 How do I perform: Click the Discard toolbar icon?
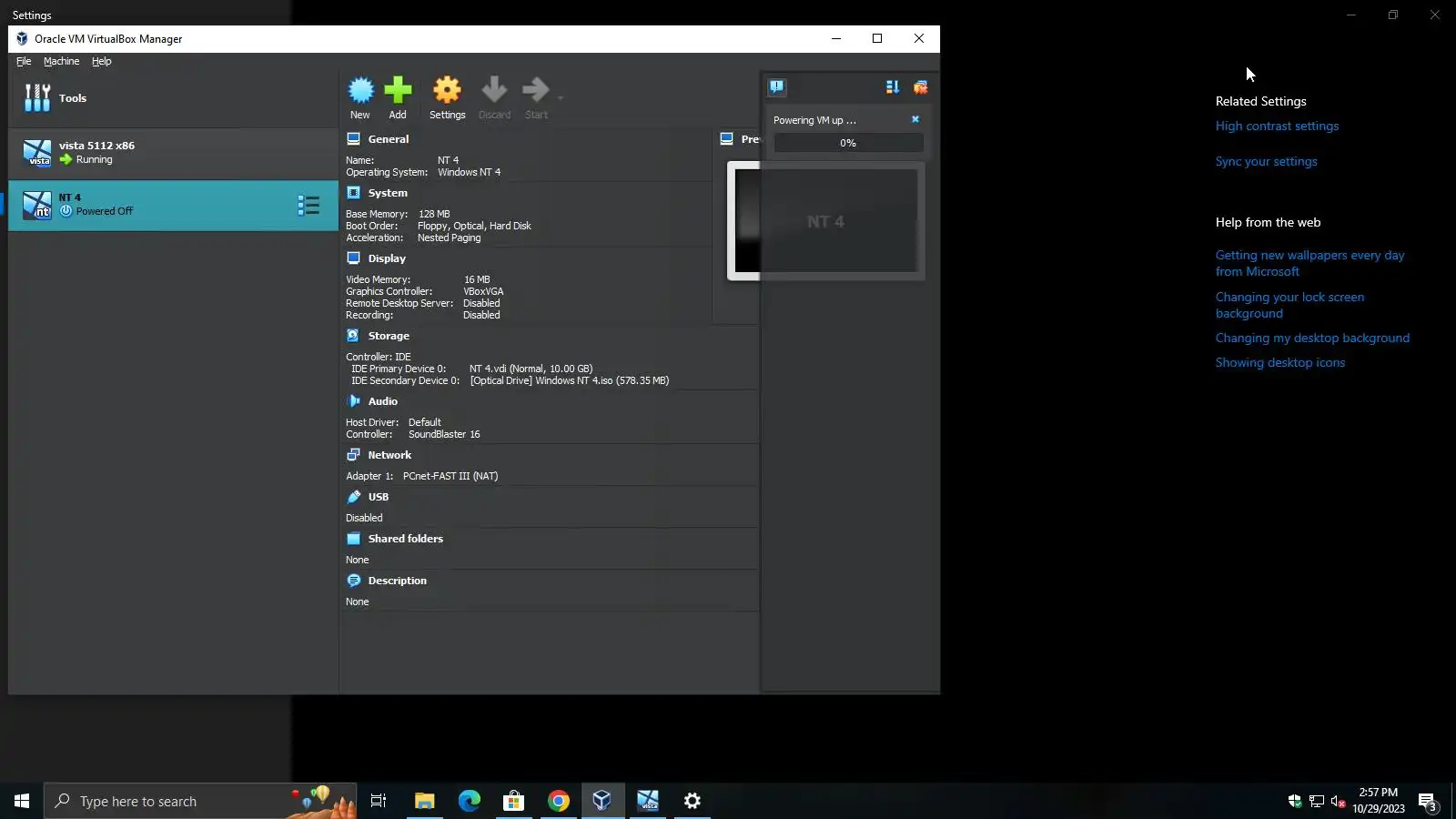[x=494, y=90]
